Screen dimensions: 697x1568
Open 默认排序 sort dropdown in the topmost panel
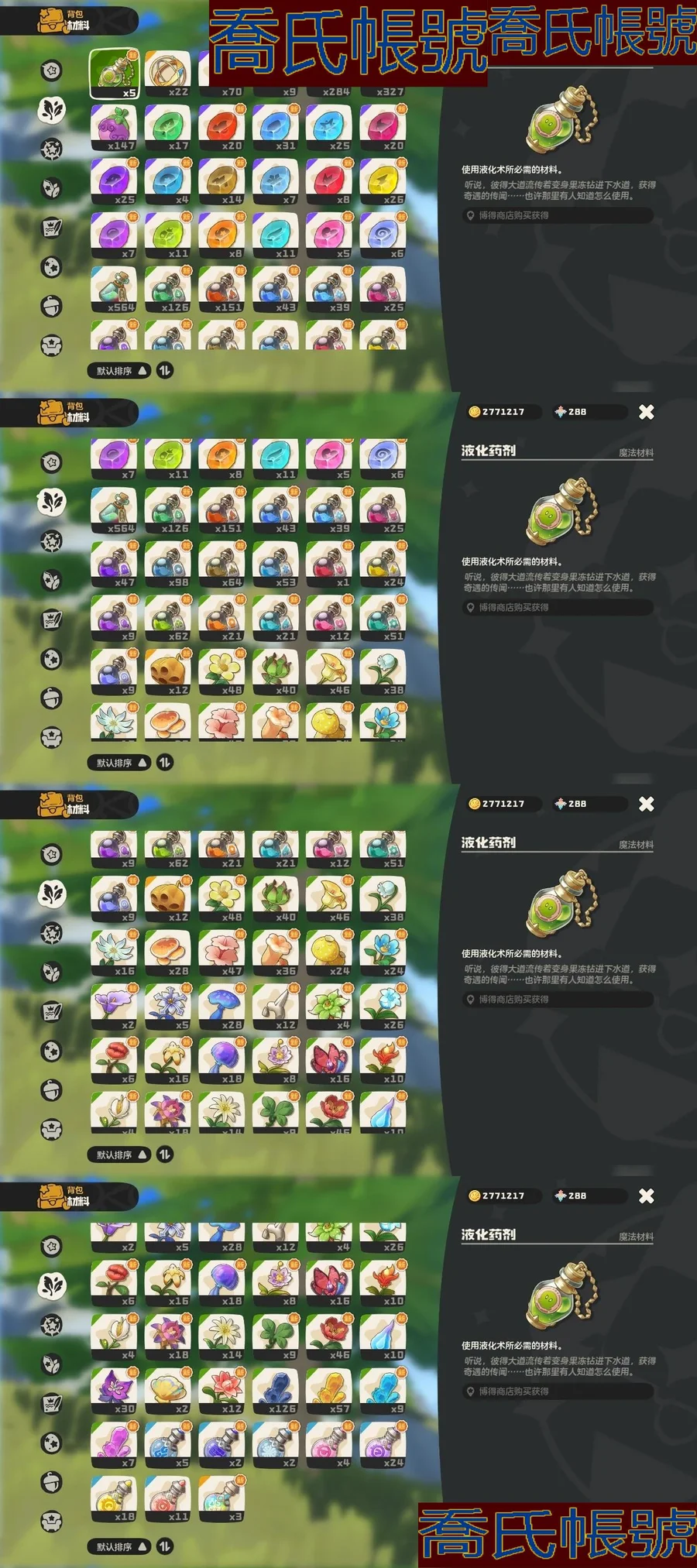(119, 371)
